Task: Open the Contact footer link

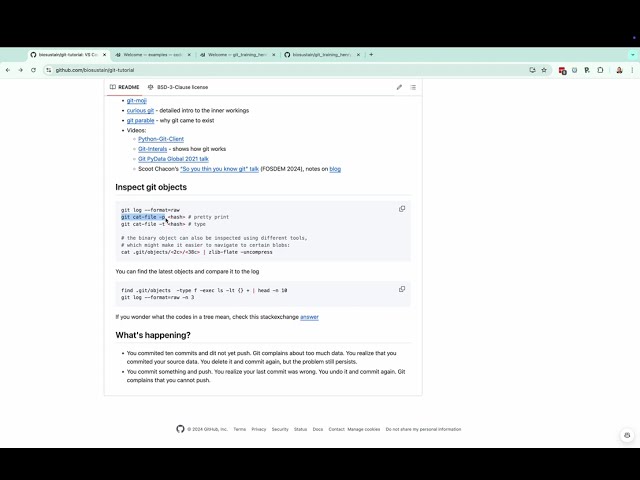Action: 336,429
